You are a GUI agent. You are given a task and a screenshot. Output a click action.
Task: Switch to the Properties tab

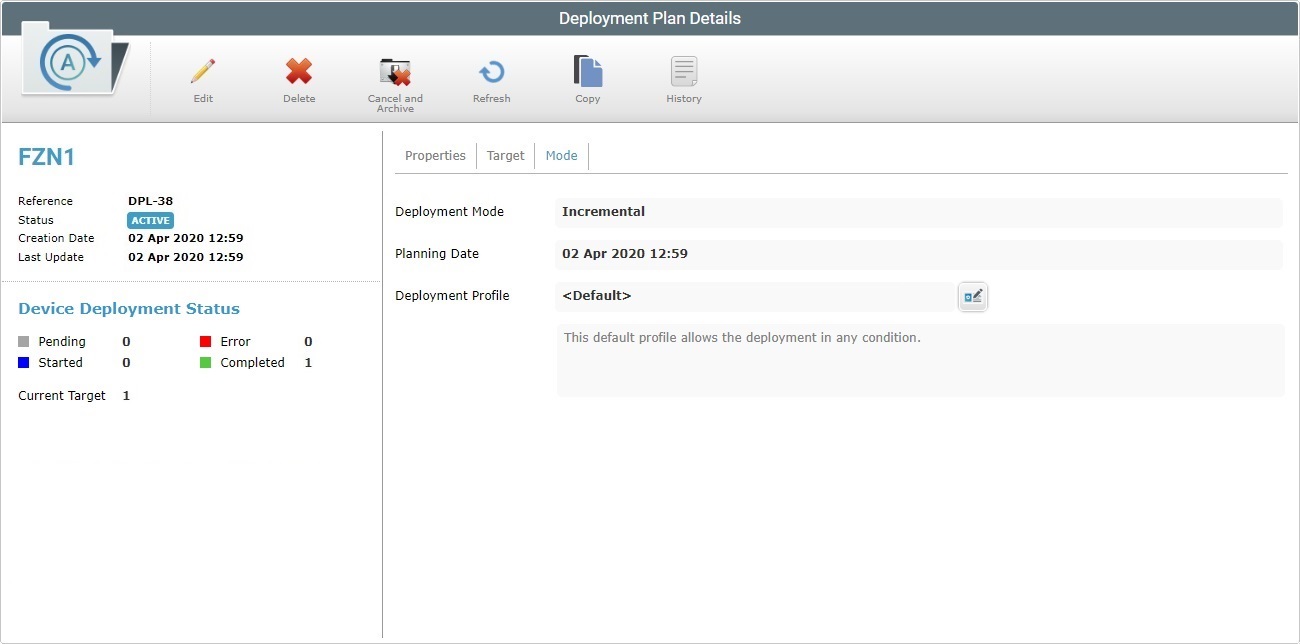tap(435, 155)
